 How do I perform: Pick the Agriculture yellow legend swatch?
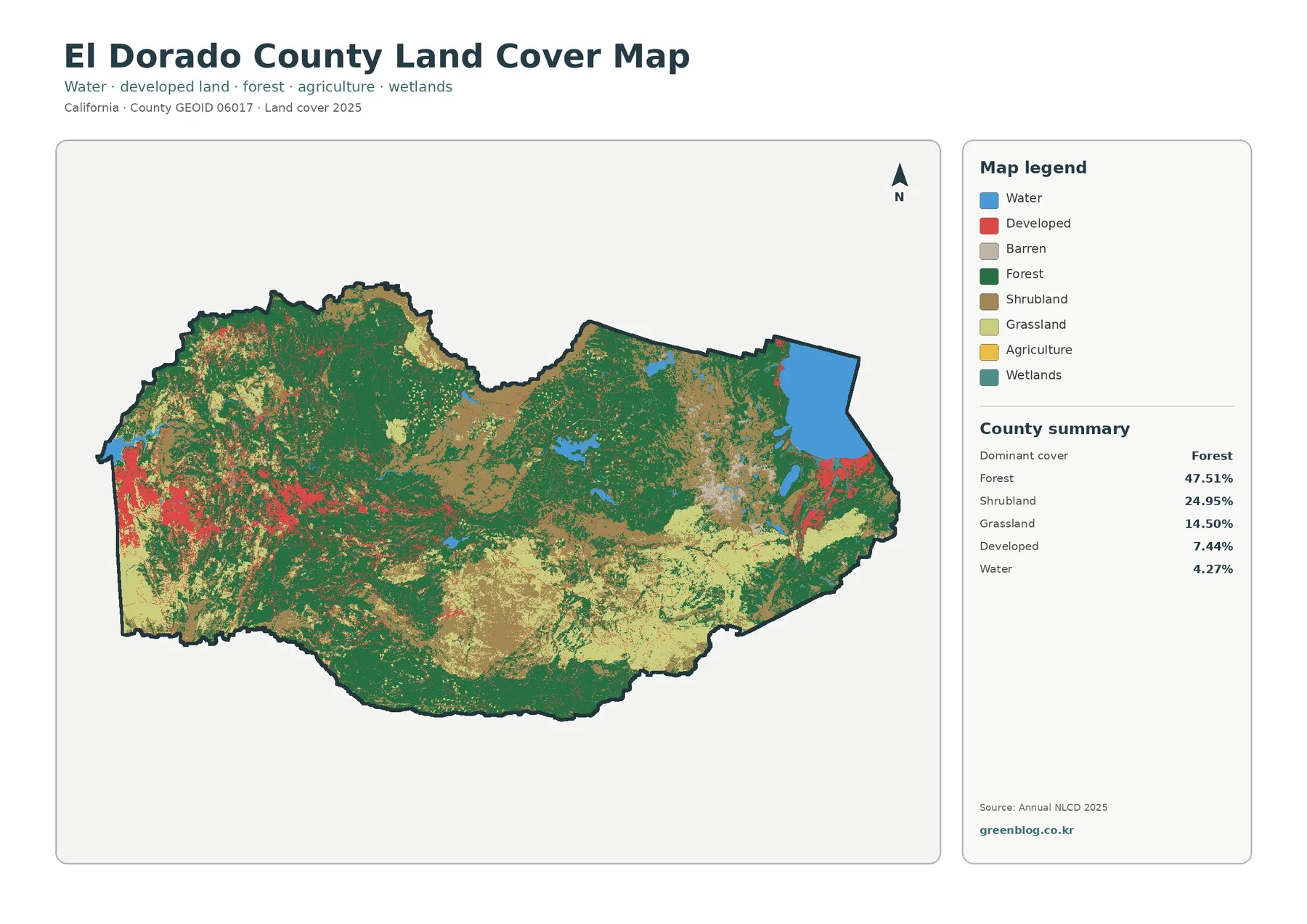click(x=989, y=352)
